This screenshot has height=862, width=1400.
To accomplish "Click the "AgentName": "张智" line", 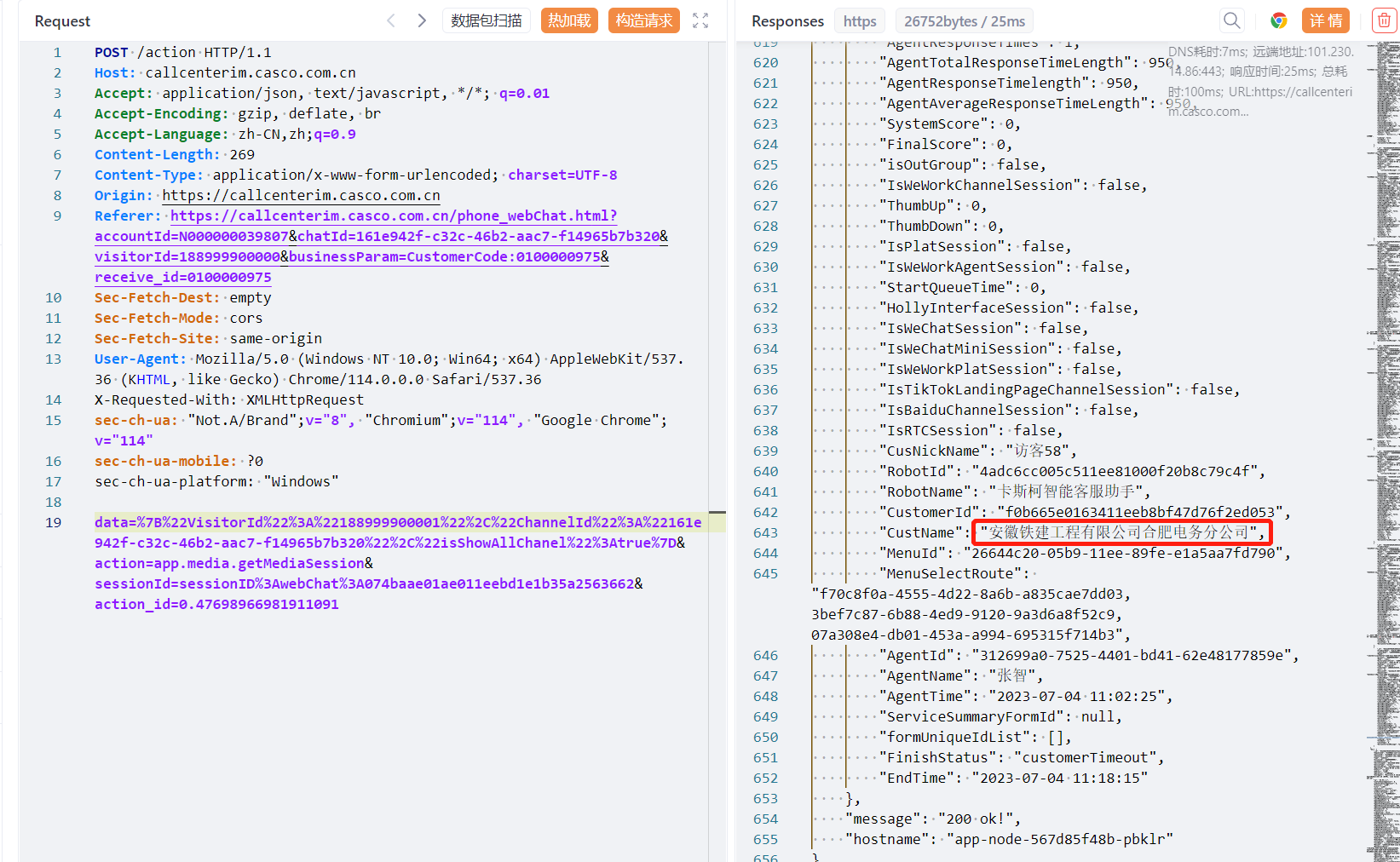I will (960, 675).
